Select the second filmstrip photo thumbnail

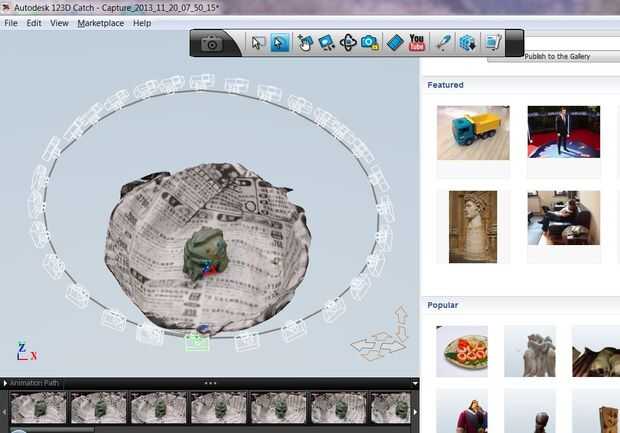98,408
